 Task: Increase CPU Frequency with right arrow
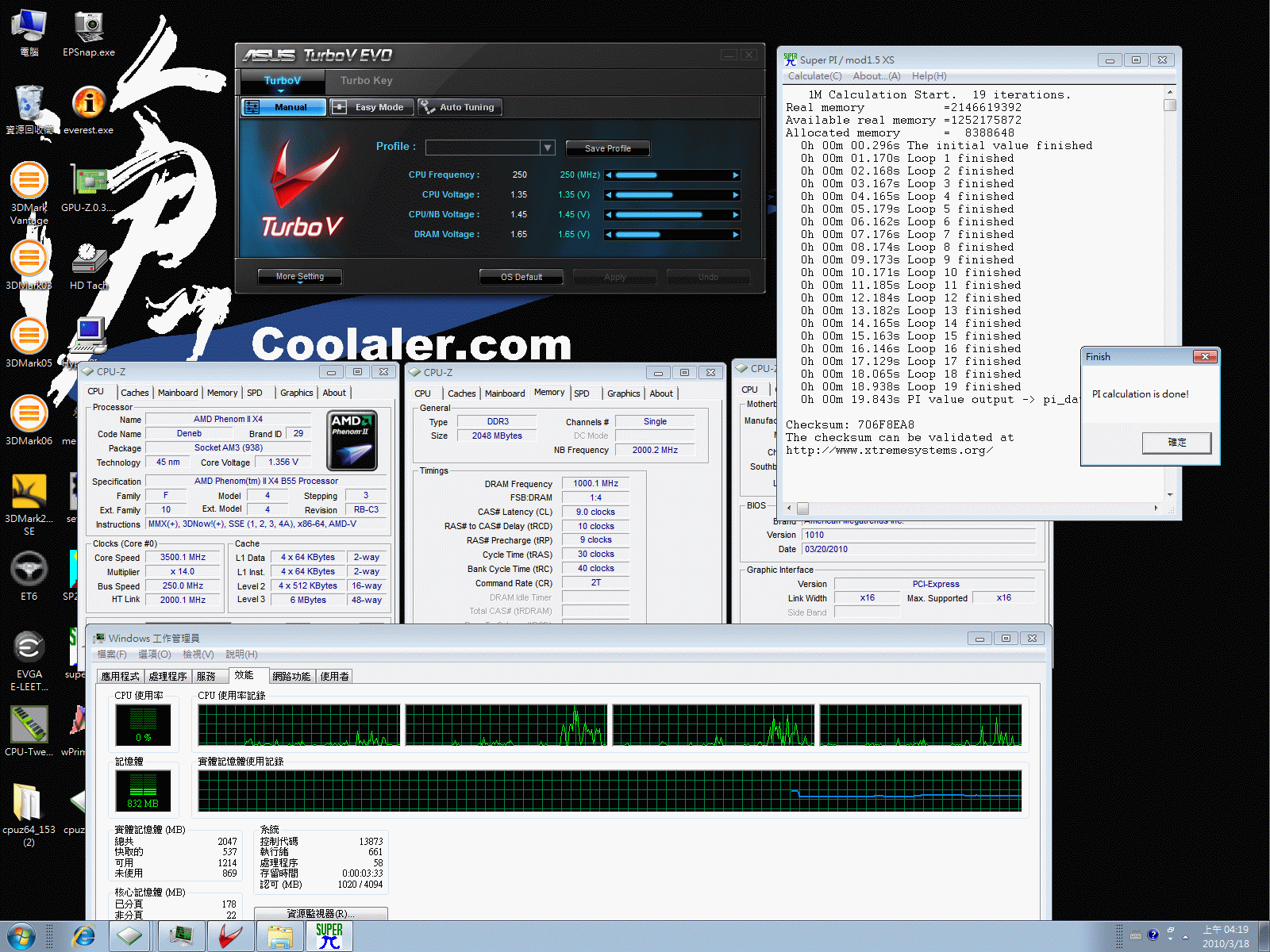736,175
